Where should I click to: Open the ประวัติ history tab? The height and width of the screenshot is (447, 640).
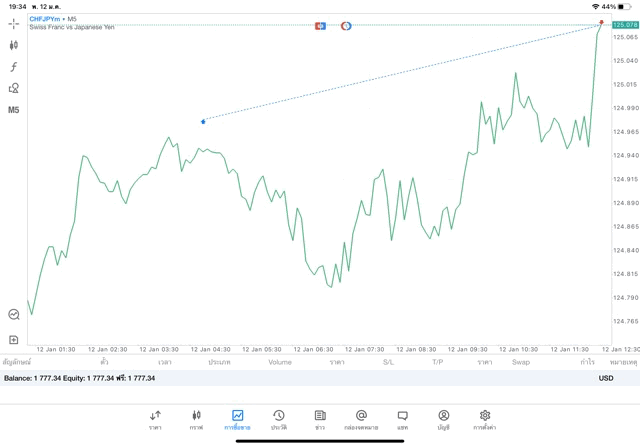(x=279, y=419)
